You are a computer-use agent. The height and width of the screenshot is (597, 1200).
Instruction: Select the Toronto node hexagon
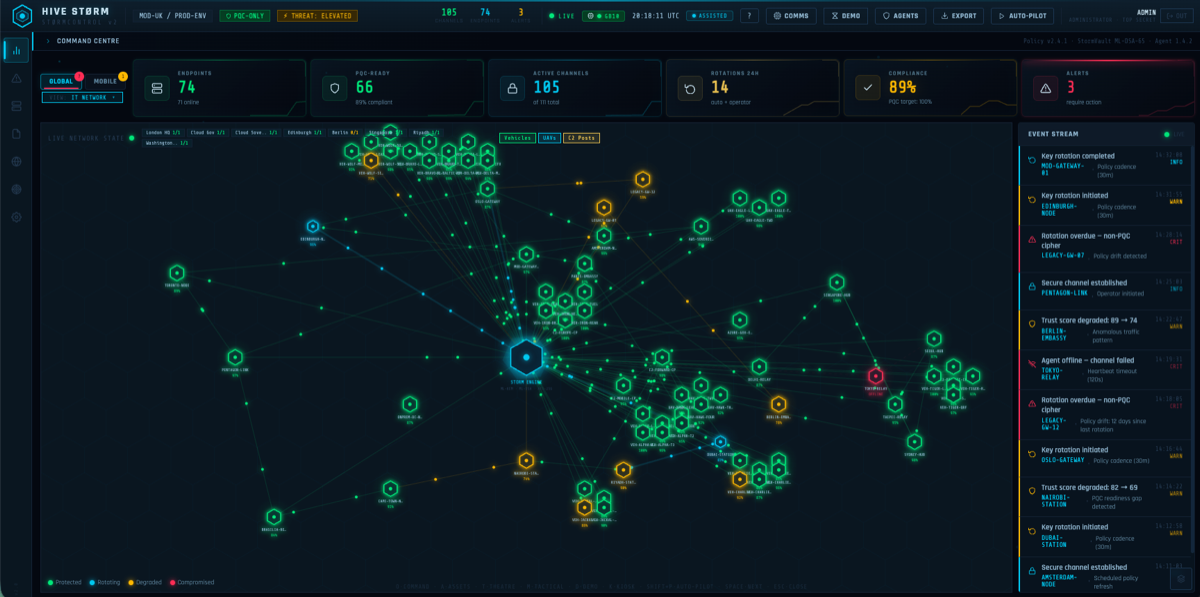click(x=177, y=272)
